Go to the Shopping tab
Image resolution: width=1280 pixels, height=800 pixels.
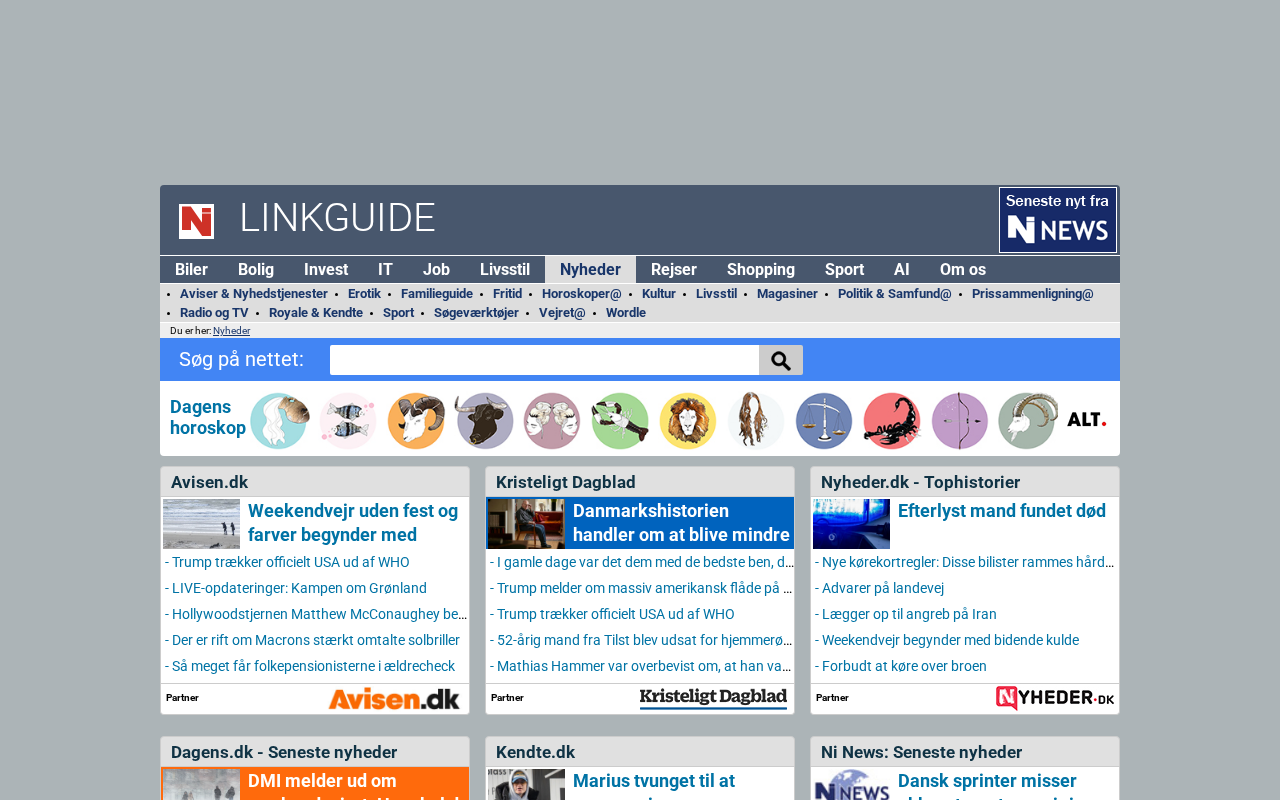[x=761, y=270]
